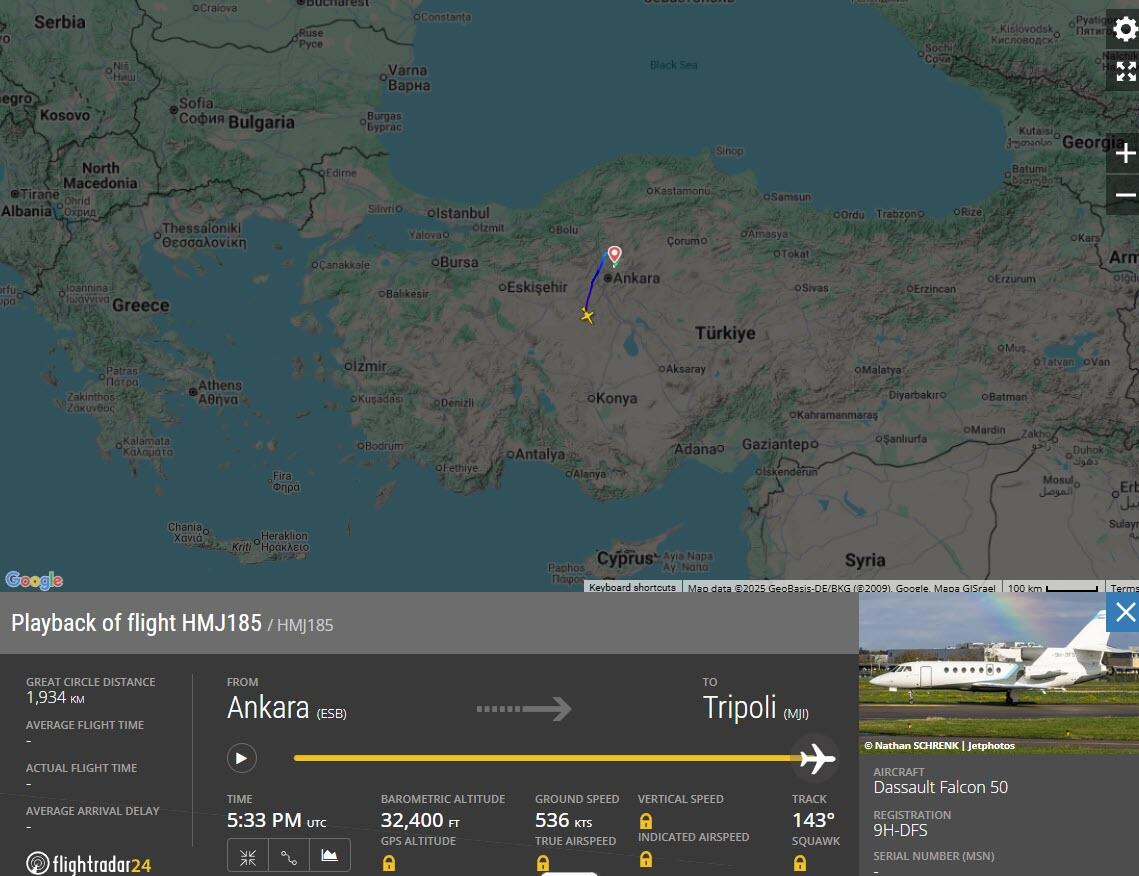The height and width of the screenshot is (876, 1139).
Task: Click the red origin marker at Ankara
Action: [x=614, y=254]
